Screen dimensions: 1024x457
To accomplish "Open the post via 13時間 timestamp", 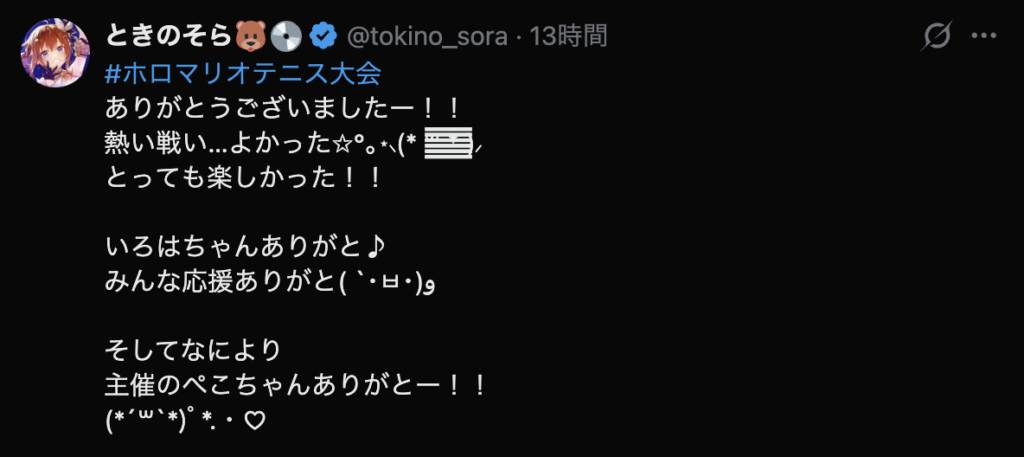I will (x=568, y=38).
